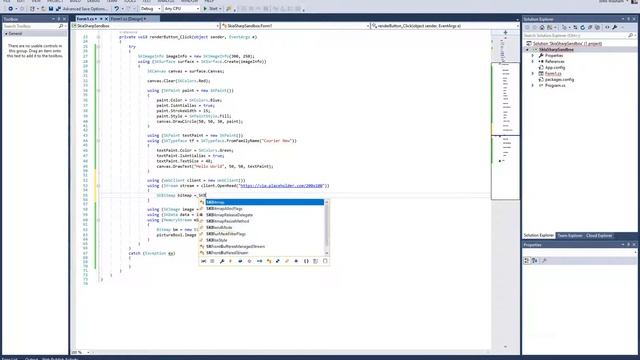Click the green Start debugging button
640x360 pixels.
211,9
